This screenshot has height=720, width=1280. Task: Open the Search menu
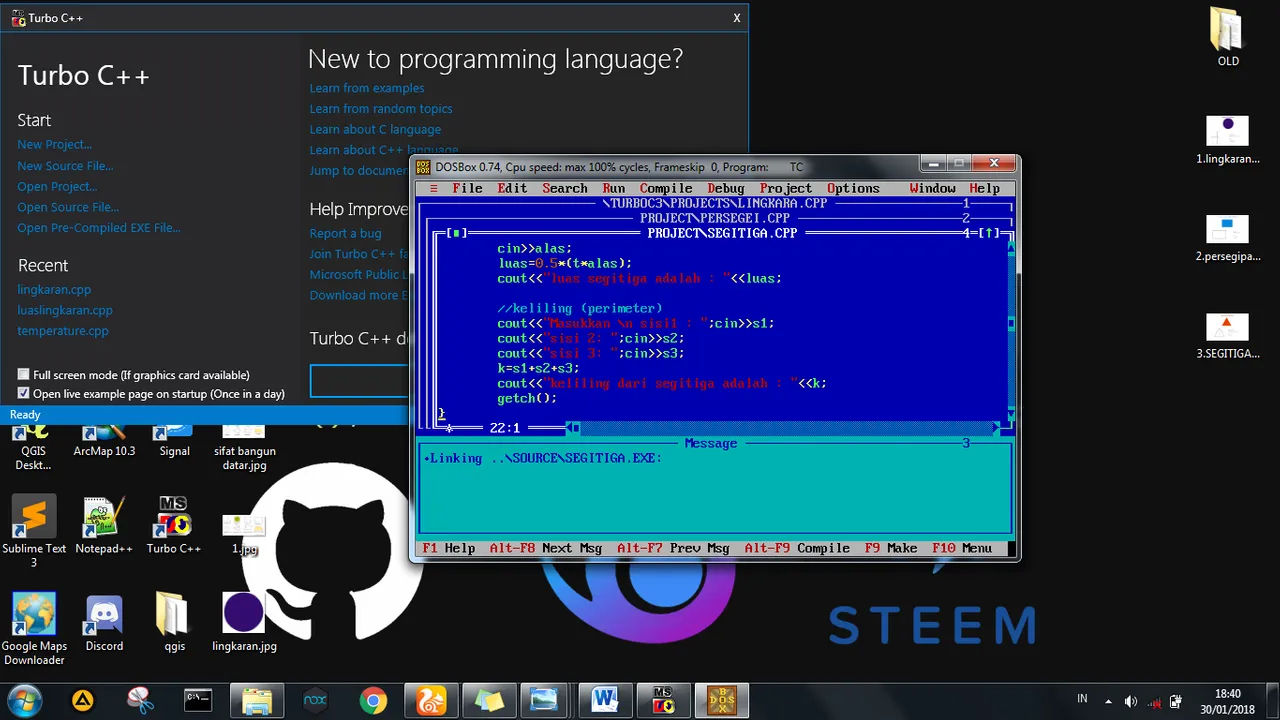tap(565, 188)
